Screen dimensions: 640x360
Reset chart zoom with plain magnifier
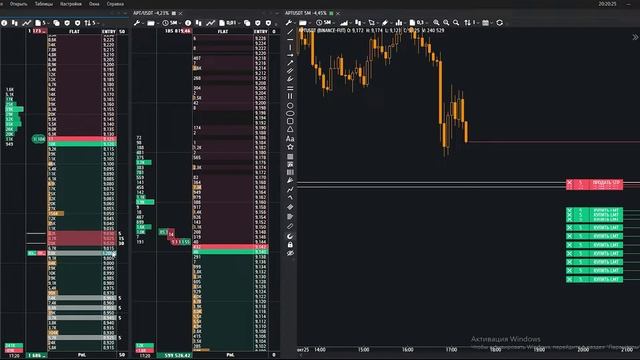(456, 23)
